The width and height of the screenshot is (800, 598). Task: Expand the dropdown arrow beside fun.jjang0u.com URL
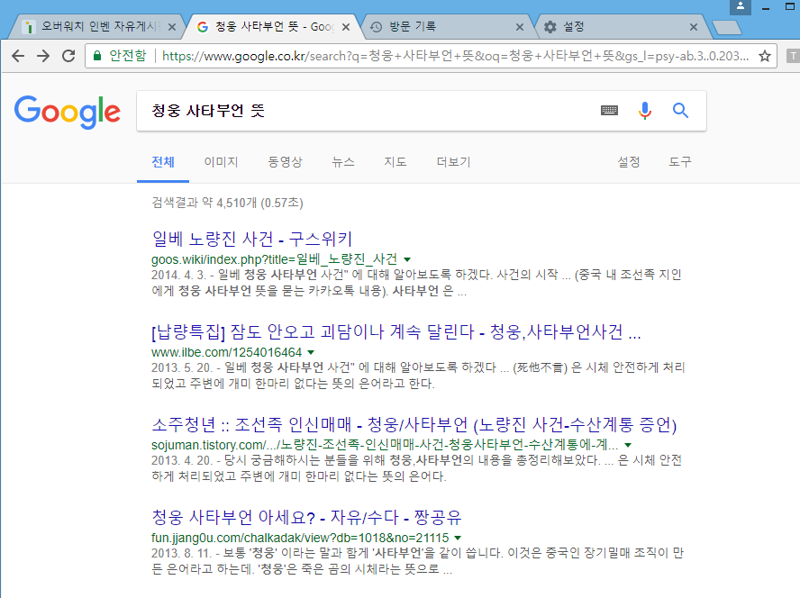pos(458,538)
